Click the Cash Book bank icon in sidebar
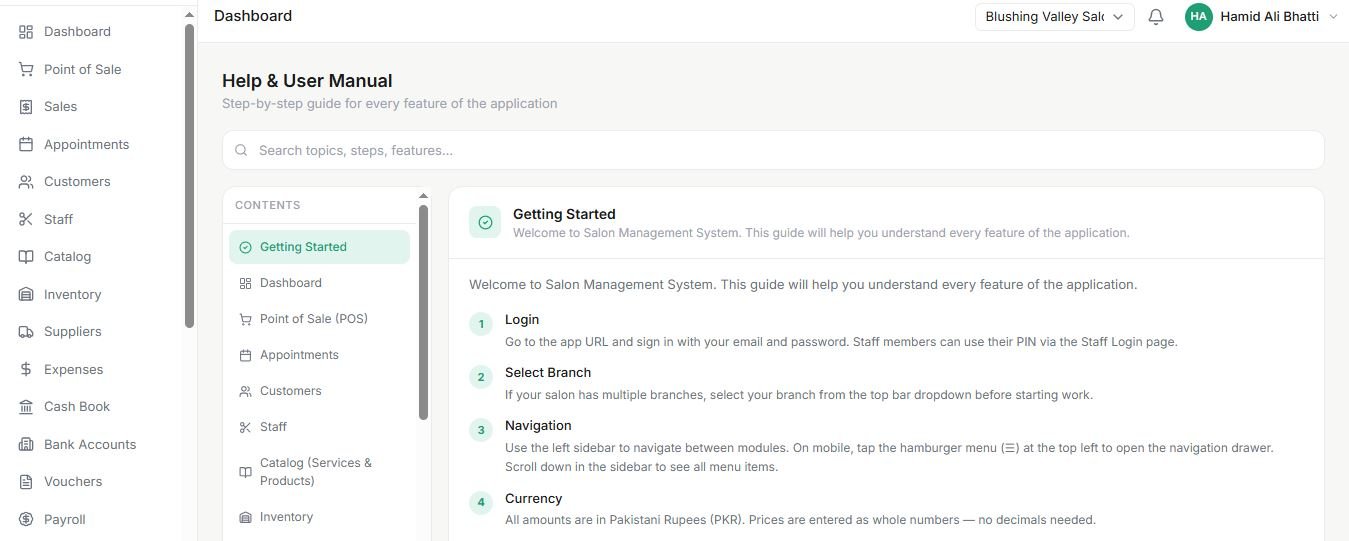 [26, 407]
